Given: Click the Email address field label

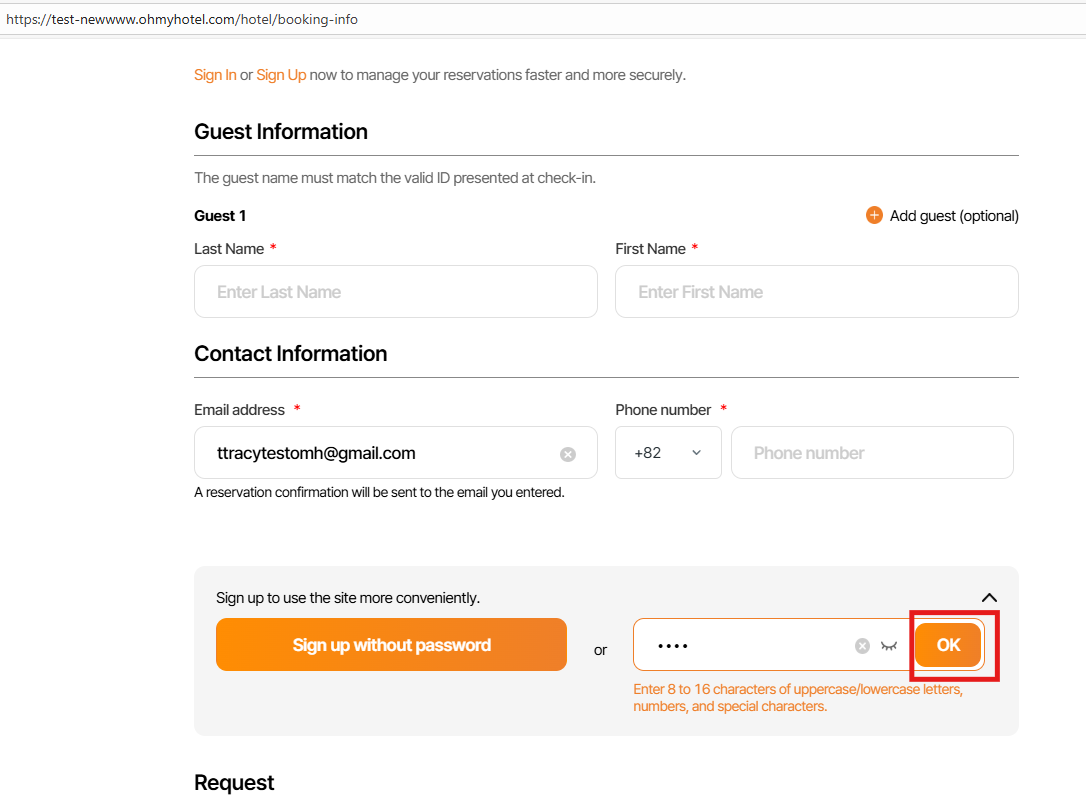Looking at the screenshot, I should tap(239, 410).
